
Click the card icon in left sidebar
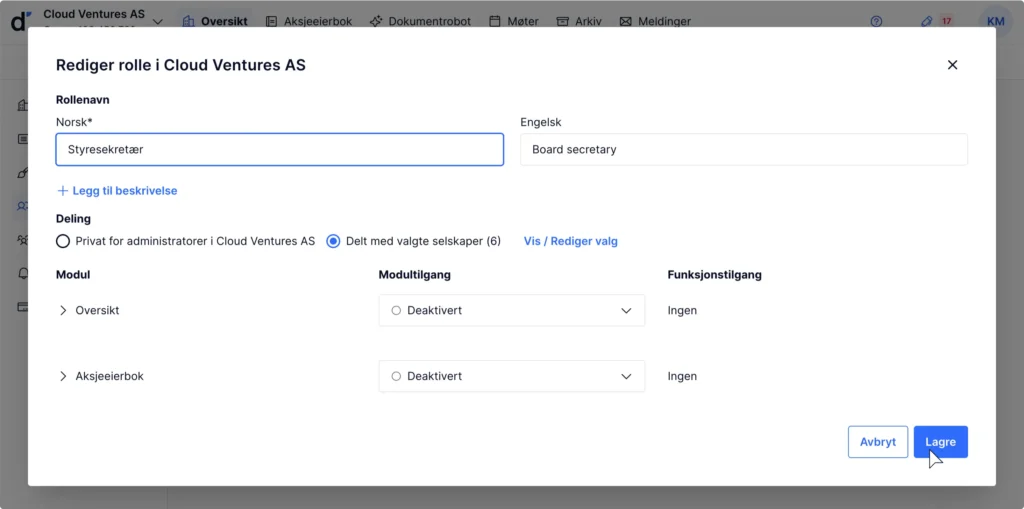click(22, 307)
